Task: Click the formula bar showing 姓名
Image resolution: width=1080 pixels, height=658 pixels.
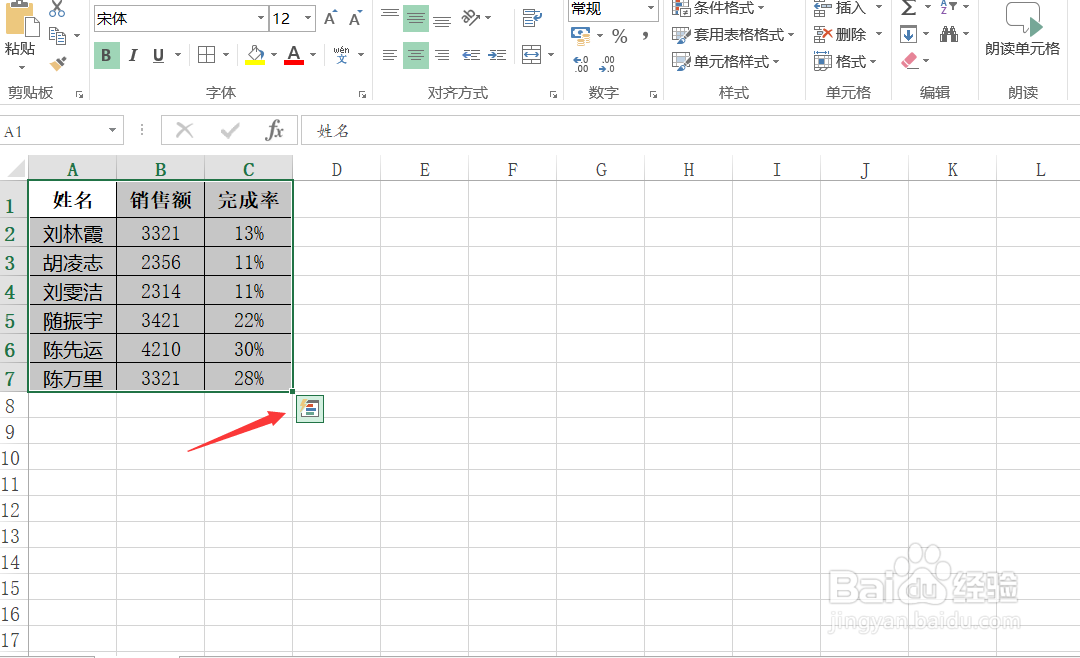Action: point(690,131)
